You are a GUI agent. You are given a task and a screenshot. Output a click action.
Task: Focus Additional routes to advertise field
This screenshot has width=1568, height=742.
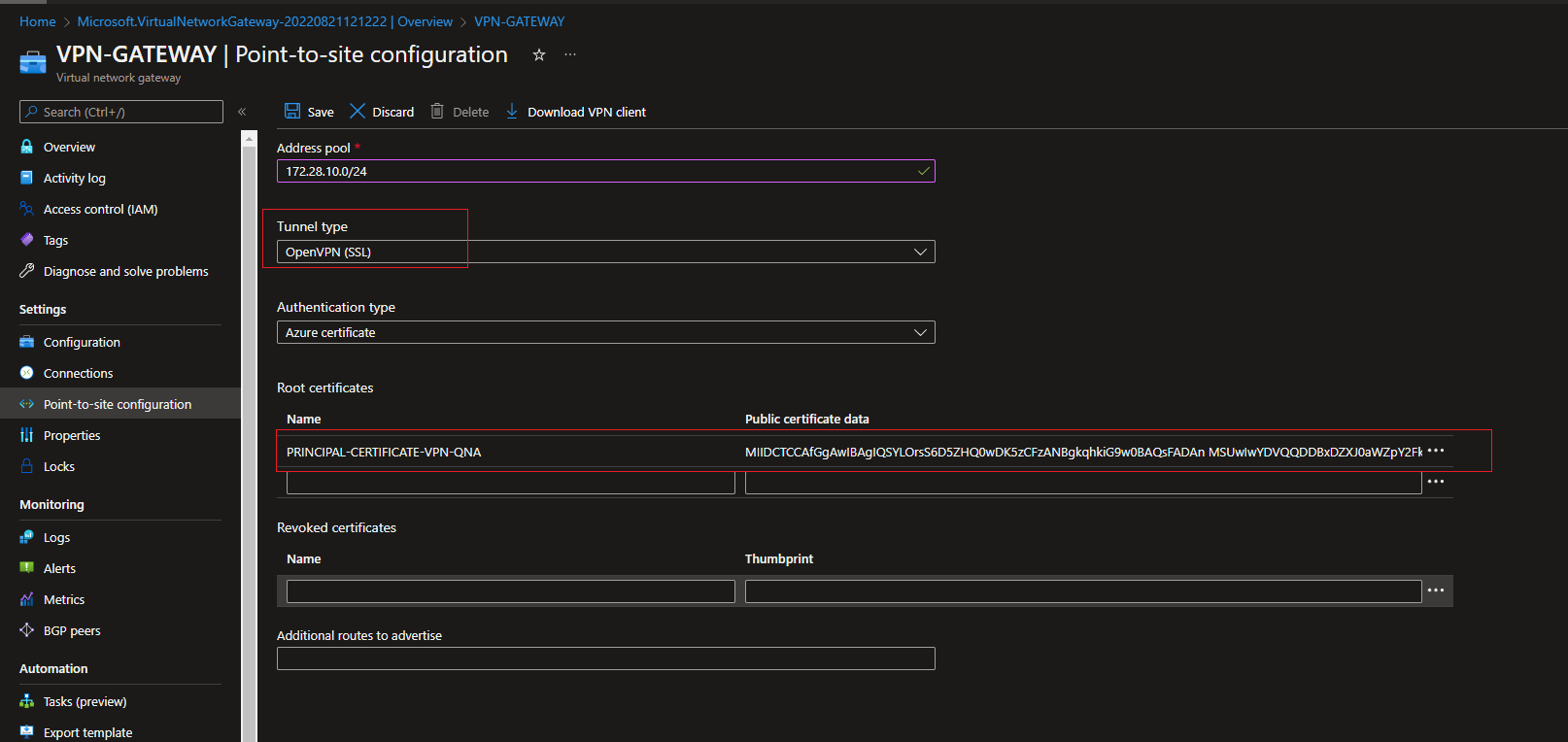(x=605, y=658)
